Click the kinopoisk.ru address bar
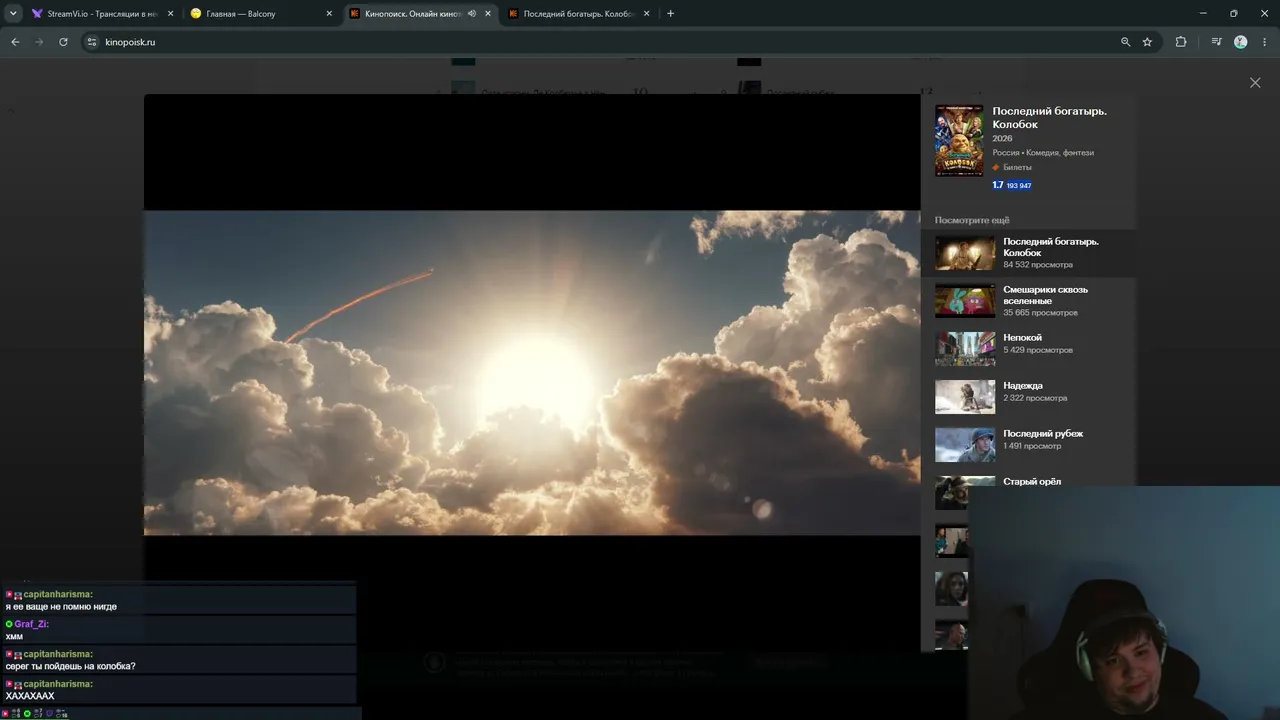The image size is (1280, 720). [600, 42]
